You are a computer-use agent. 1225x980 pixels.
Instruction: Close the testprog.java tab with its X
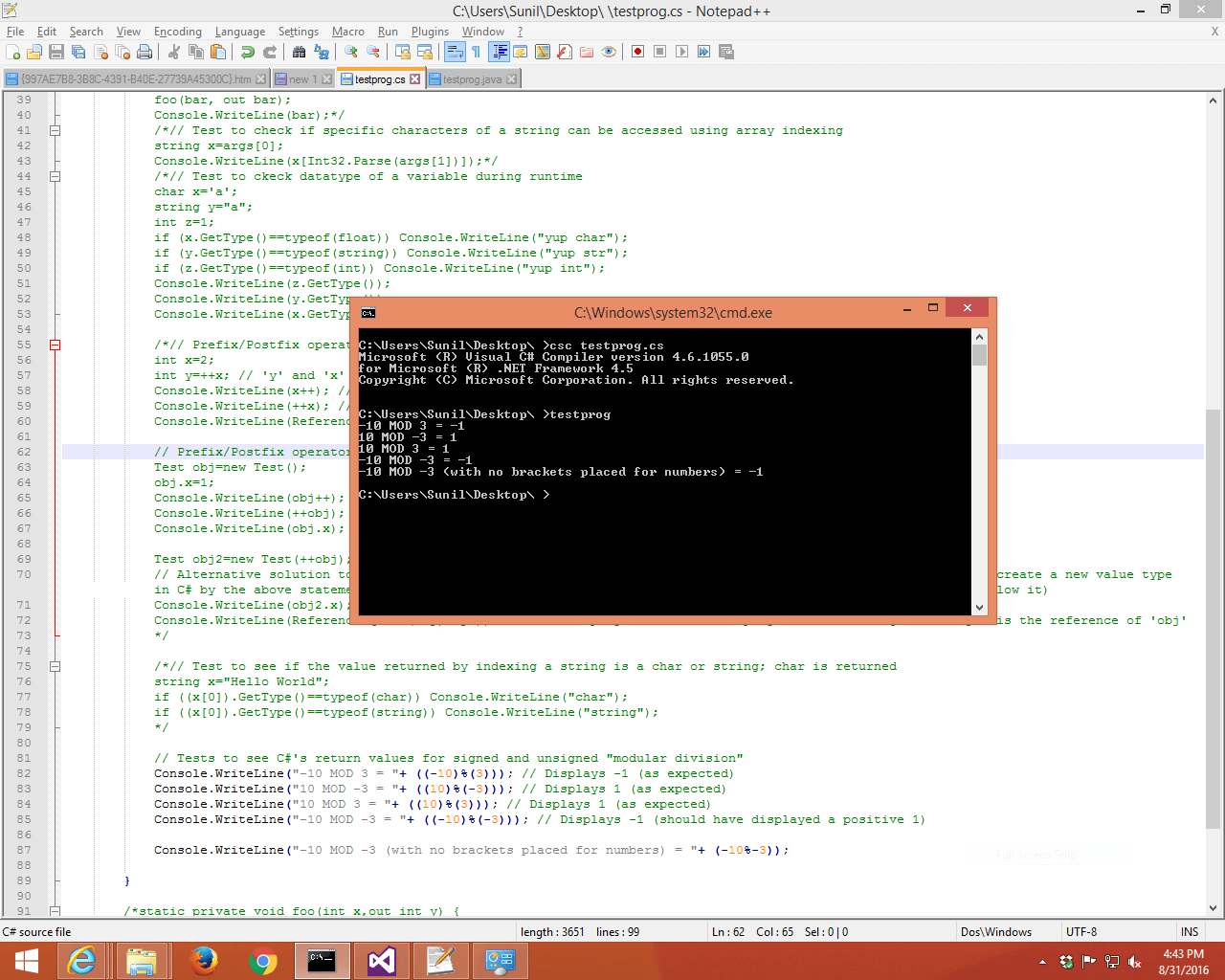[511, 79]
